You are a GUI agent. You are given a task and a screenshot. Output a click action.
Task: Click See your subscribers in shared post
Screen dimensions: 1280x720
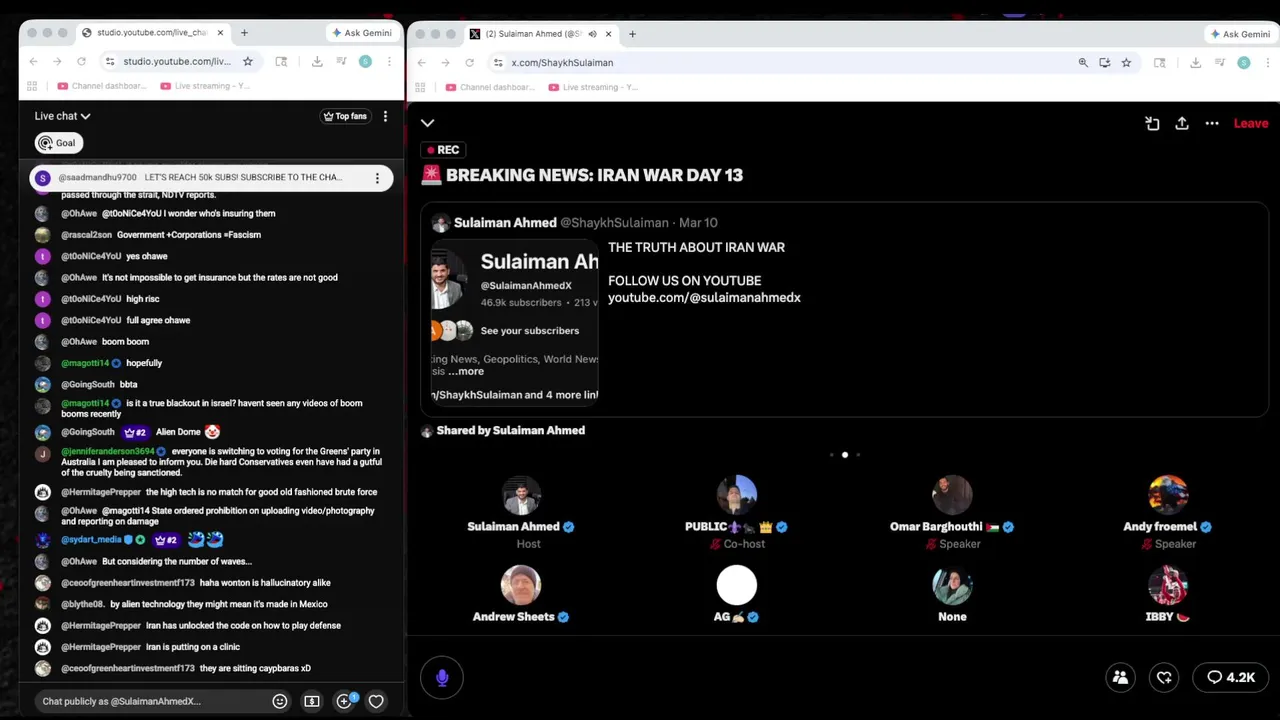coord(530,330)
